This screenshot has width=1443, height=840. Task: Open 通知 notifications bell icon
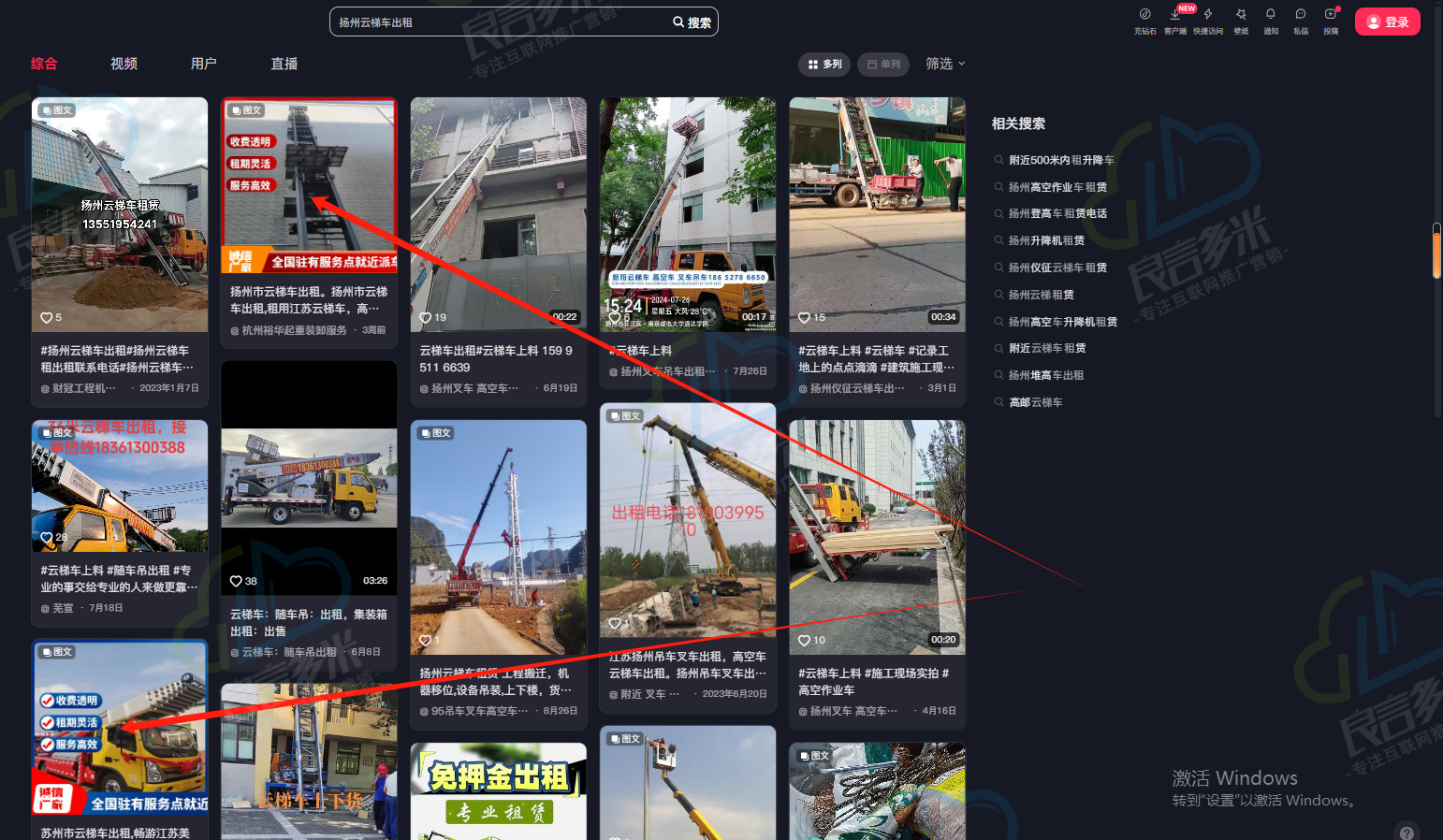click(1271, 15)
